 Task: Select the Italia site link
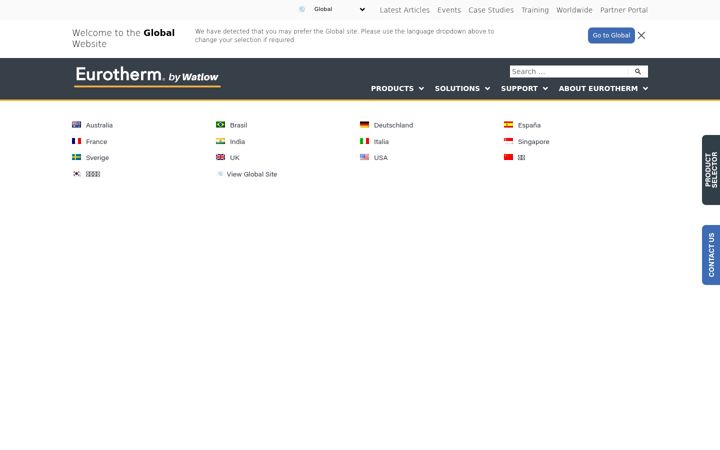381,141
